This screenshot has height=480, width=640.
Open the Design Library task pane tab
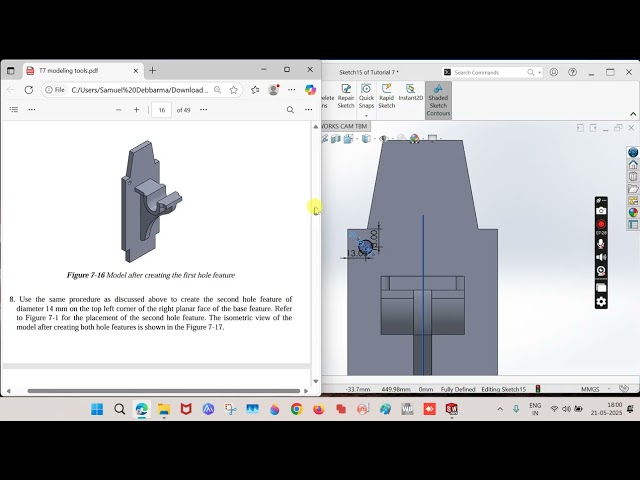633,177
